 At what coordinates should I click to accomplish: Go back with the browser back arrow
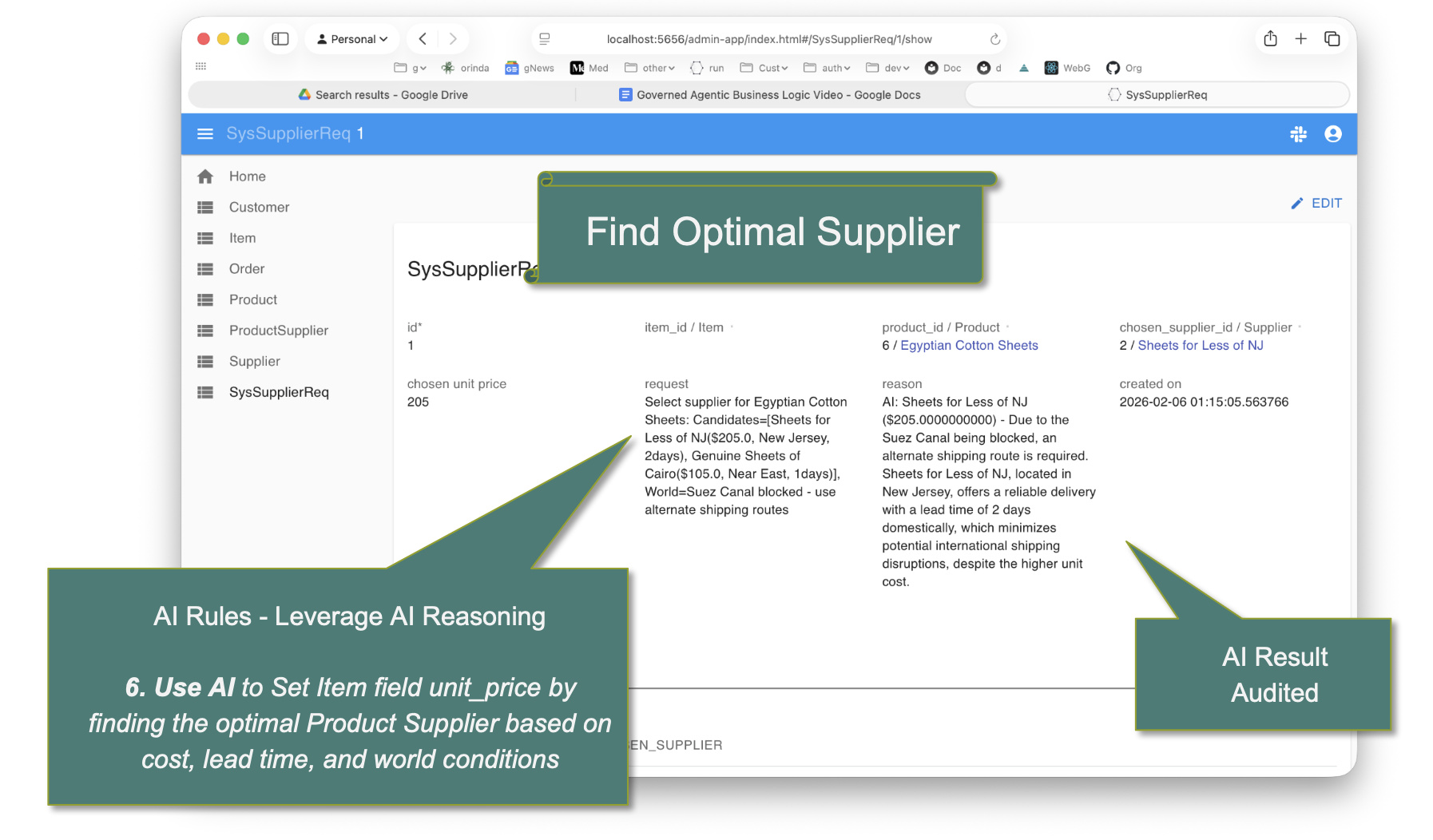[x=423, y=39]
